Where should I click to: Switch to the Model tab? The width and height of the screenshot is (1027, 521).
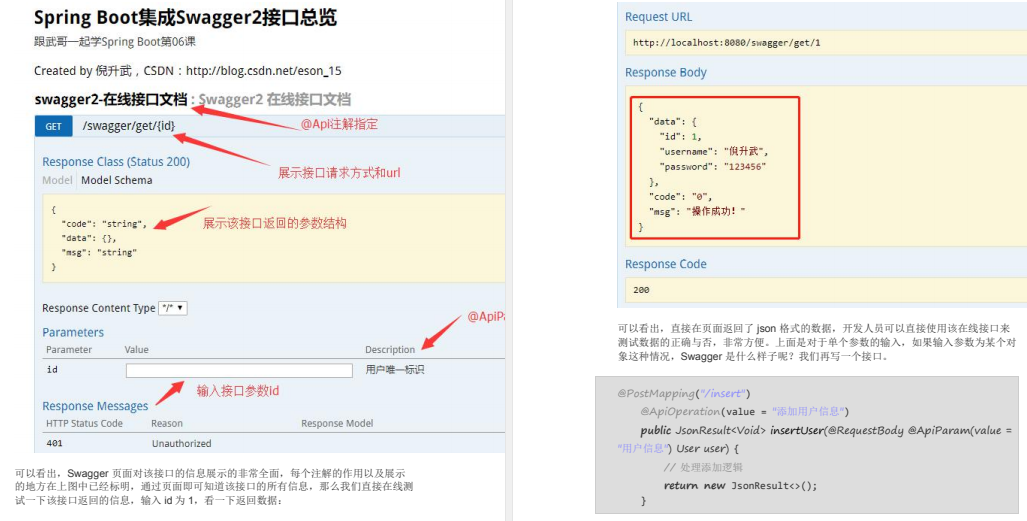coord(57,180)
